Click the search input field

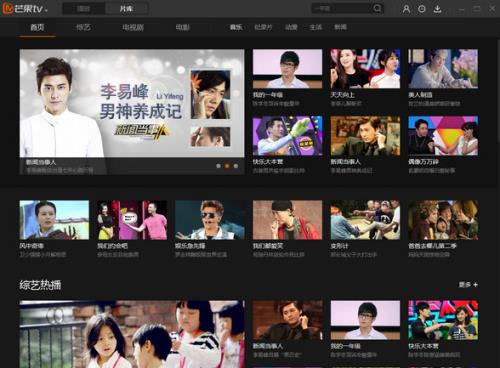342,9
